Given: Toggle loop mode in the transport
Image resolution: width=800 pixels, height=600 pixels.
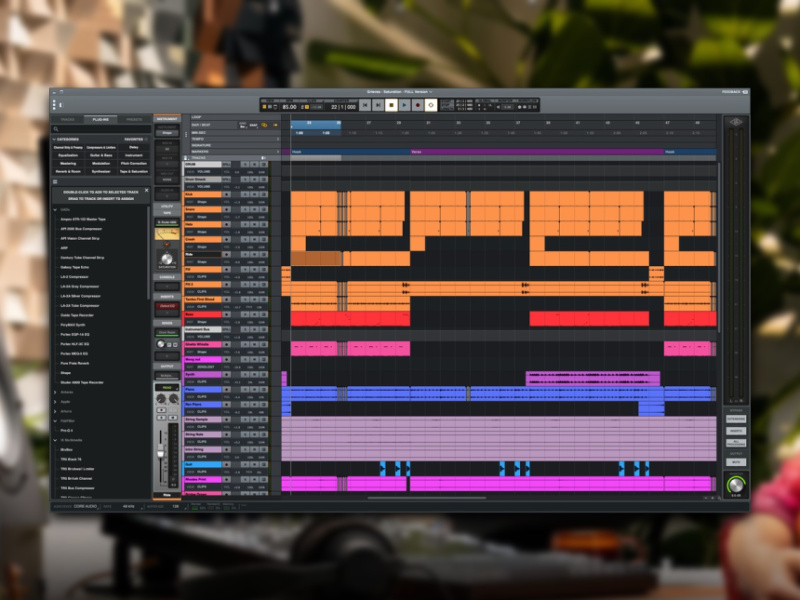Looking at the screenshot, I should click(x=431, y=105).
